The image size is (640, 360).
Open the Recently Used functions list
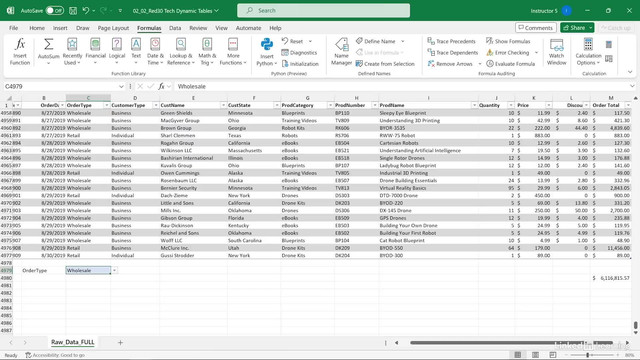(x=72, y=51)
